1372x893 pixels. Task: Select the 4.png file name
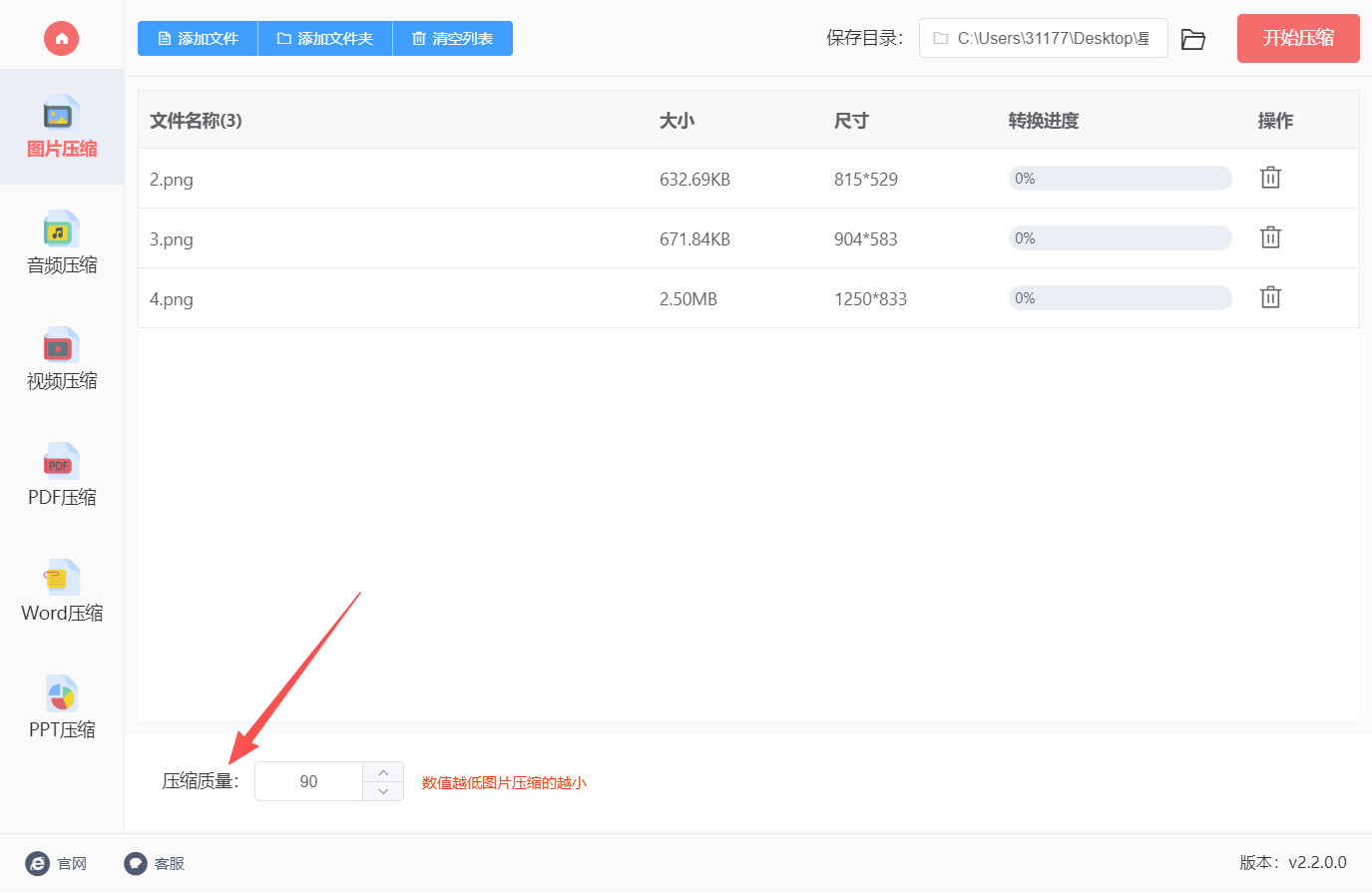click(172, 299)
